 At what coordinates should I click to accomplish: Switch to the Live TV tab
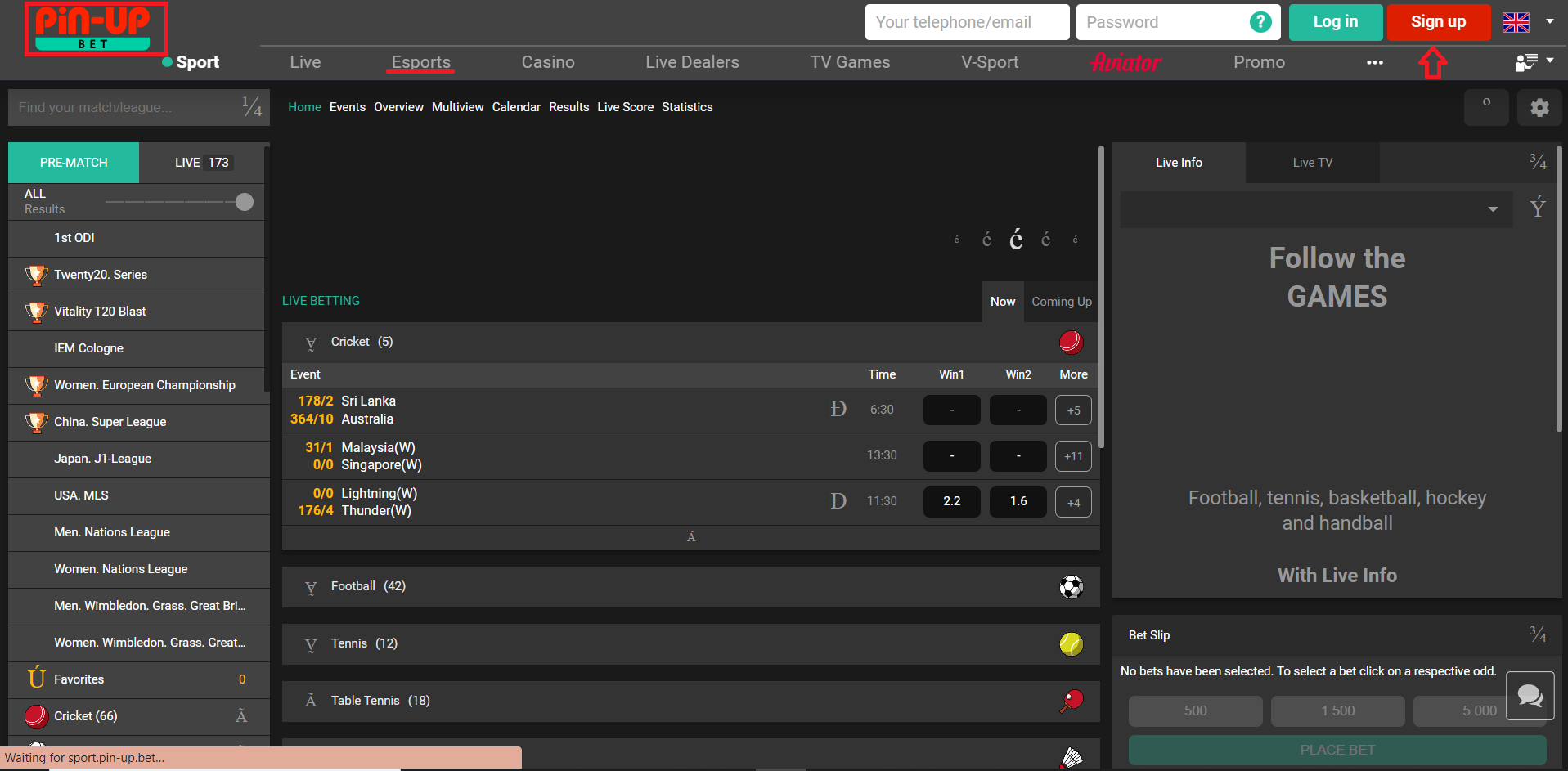tap(1312, 163)
